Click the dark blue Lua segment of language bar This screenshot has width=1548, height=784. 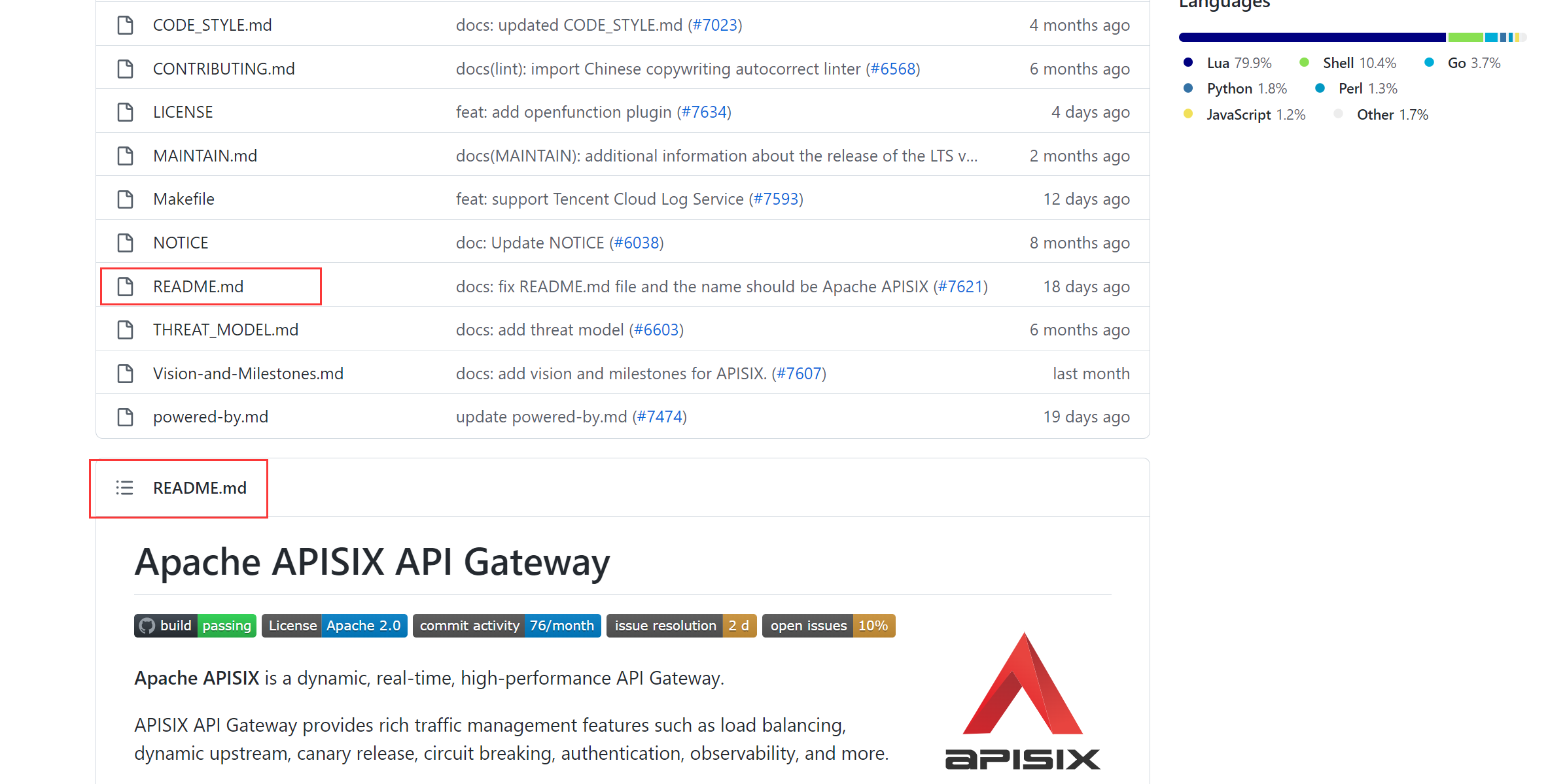pos(1312,37)
